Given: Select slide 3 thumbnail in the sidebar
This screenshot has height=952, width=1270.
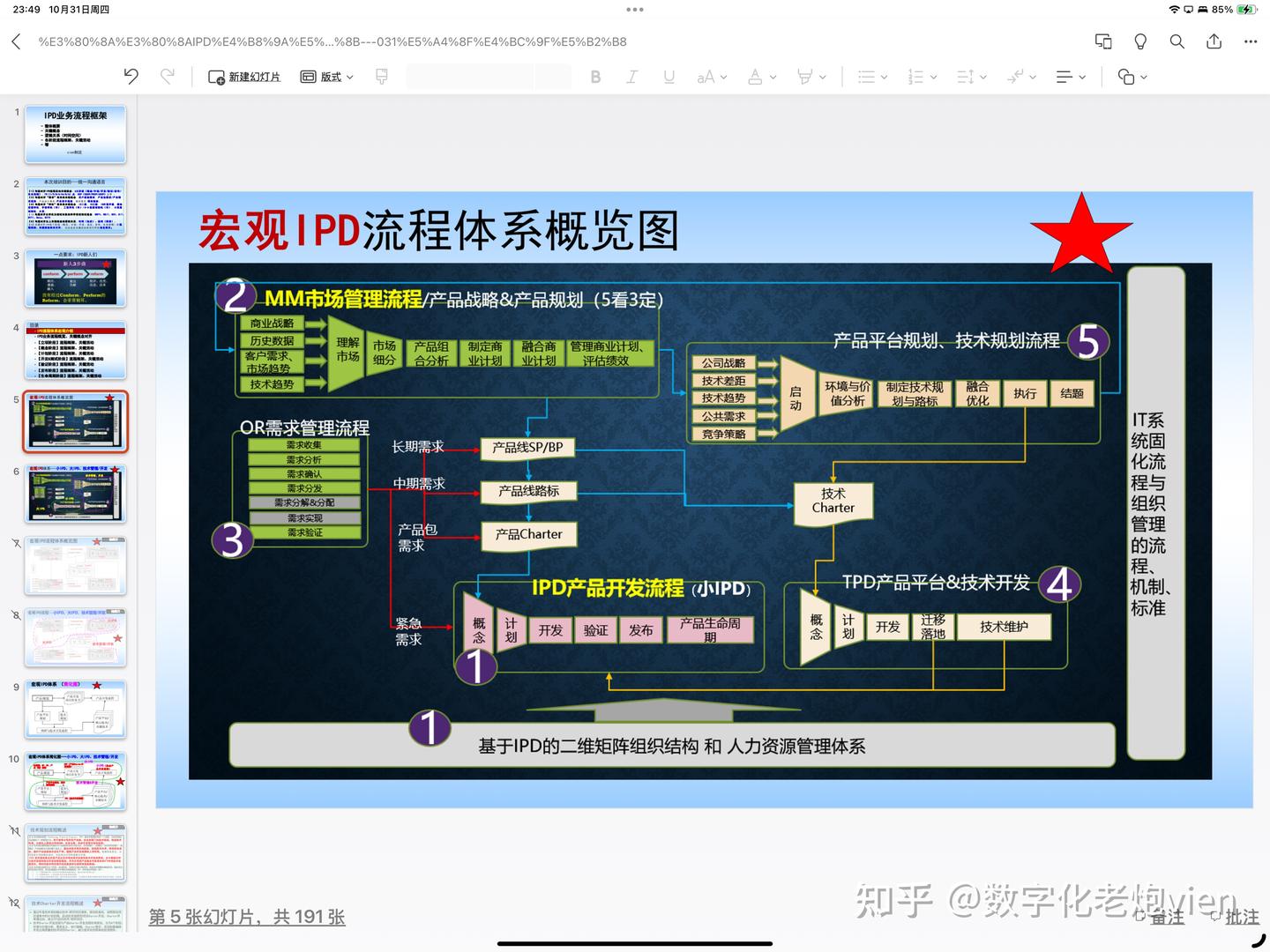Looking at the screenshot, I should click(75, 278).
